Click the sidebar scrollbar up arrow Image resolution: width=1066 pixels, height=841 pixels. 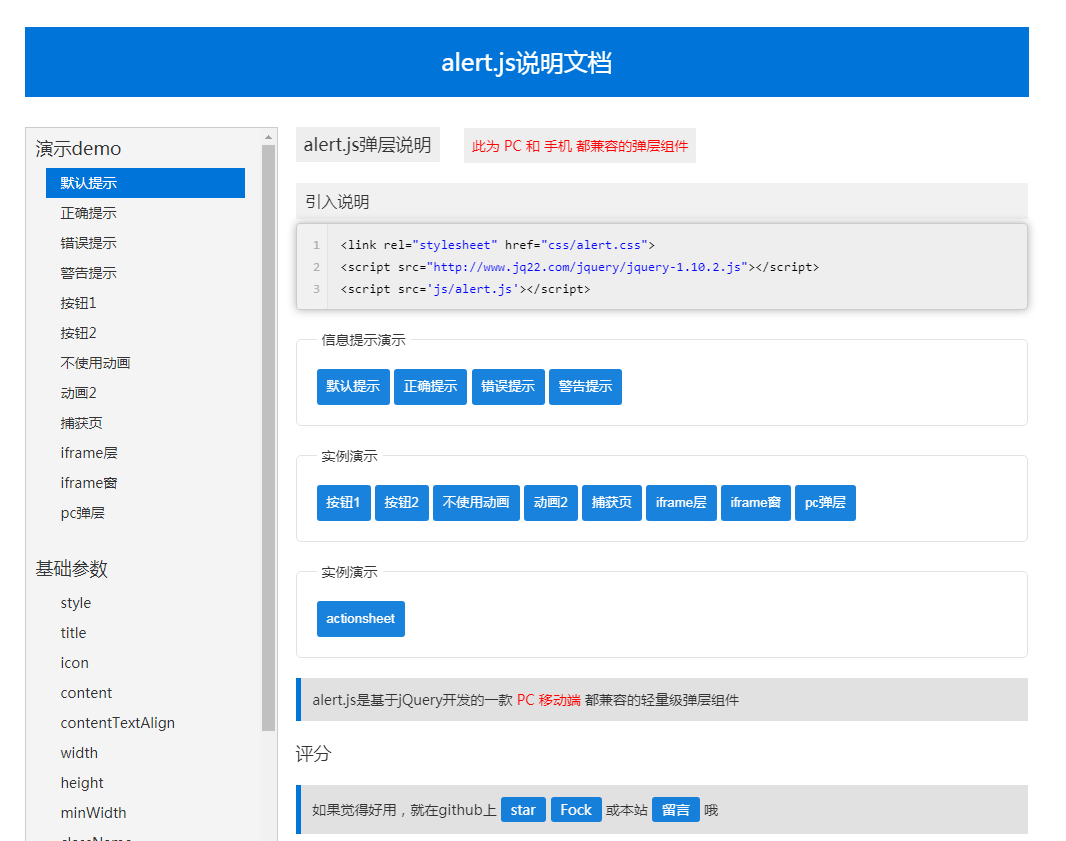coord(269,137)
